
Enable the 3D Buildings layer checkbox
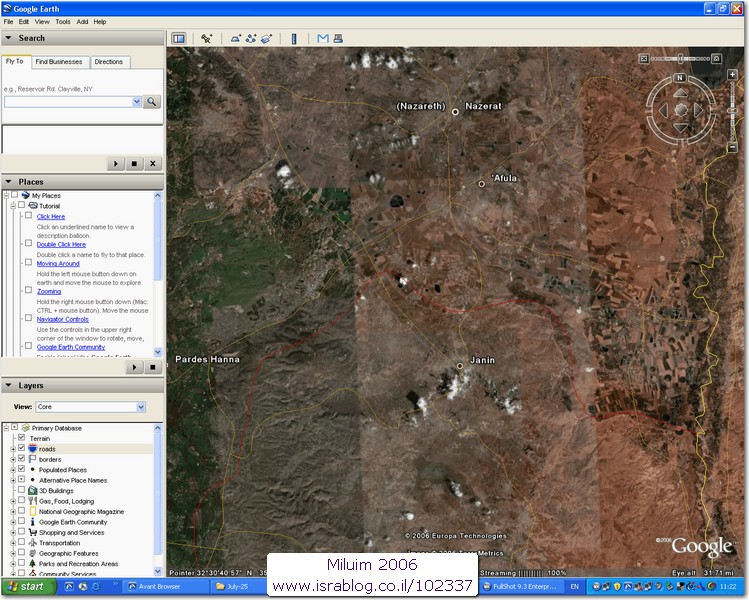(21, 490)
